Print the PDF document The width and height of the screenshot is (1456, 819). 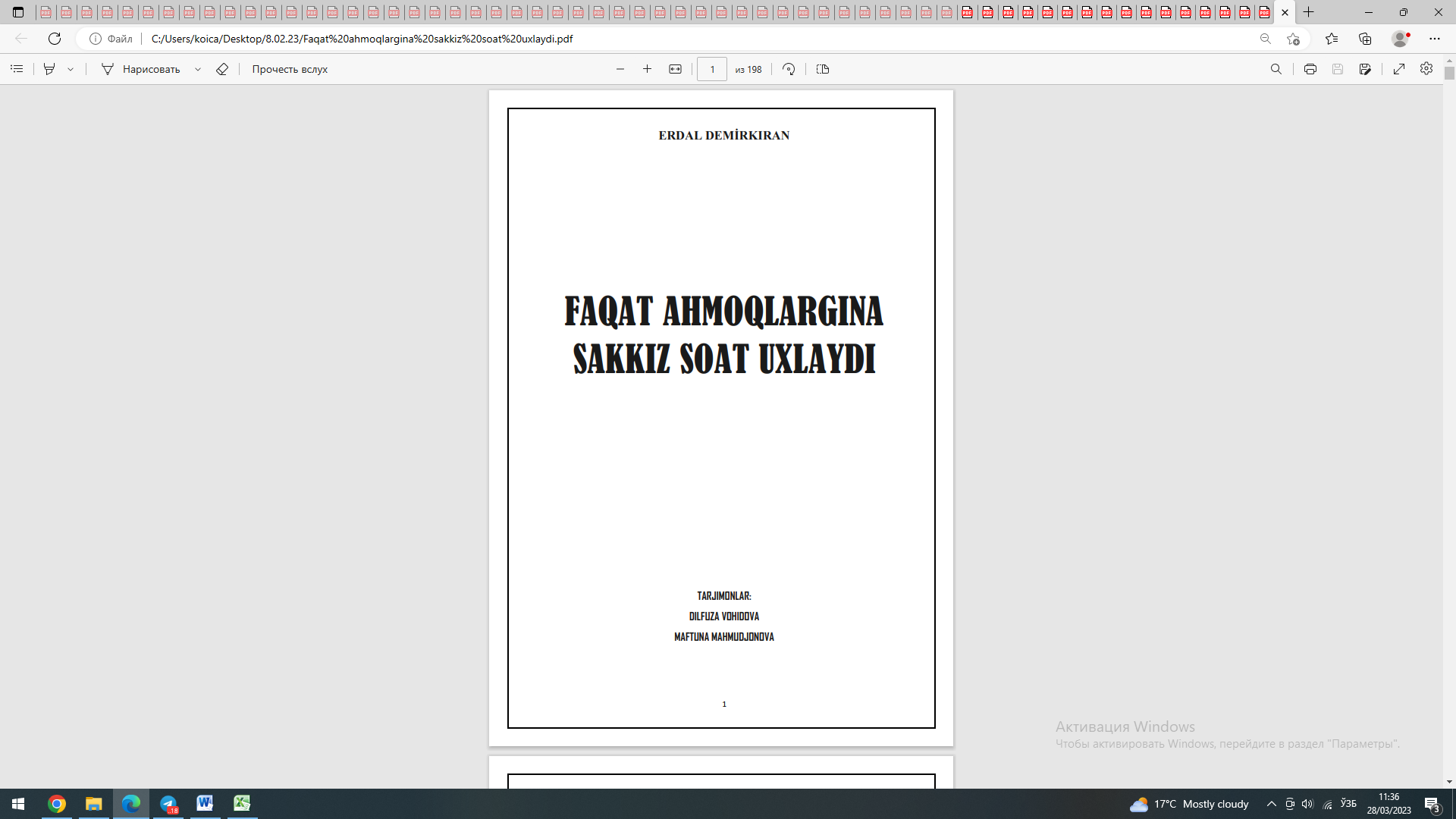coord(1310,68)
